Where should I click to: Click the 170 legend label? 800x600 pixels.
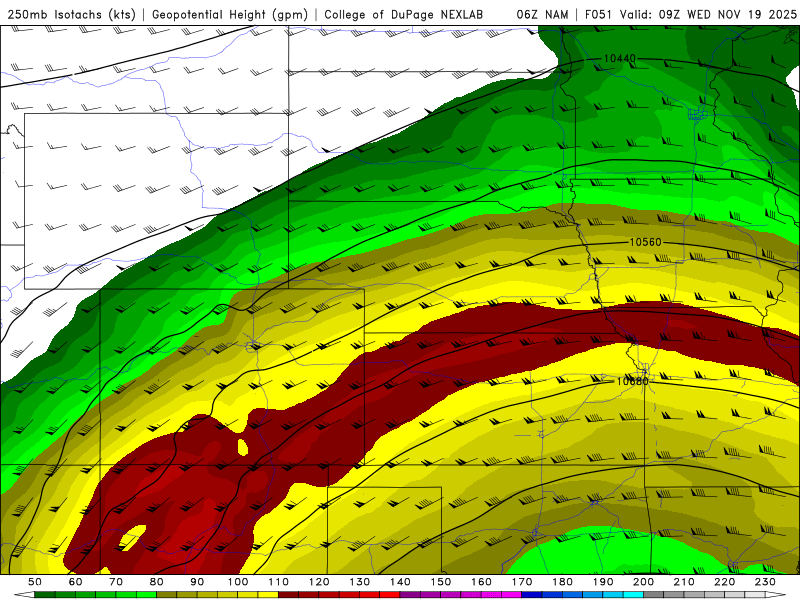[522, 582]
